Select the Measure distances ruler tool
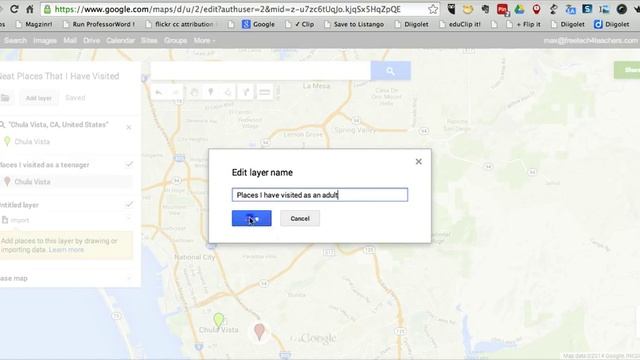This screenshot has width=640, height=360. click(264, 93)
